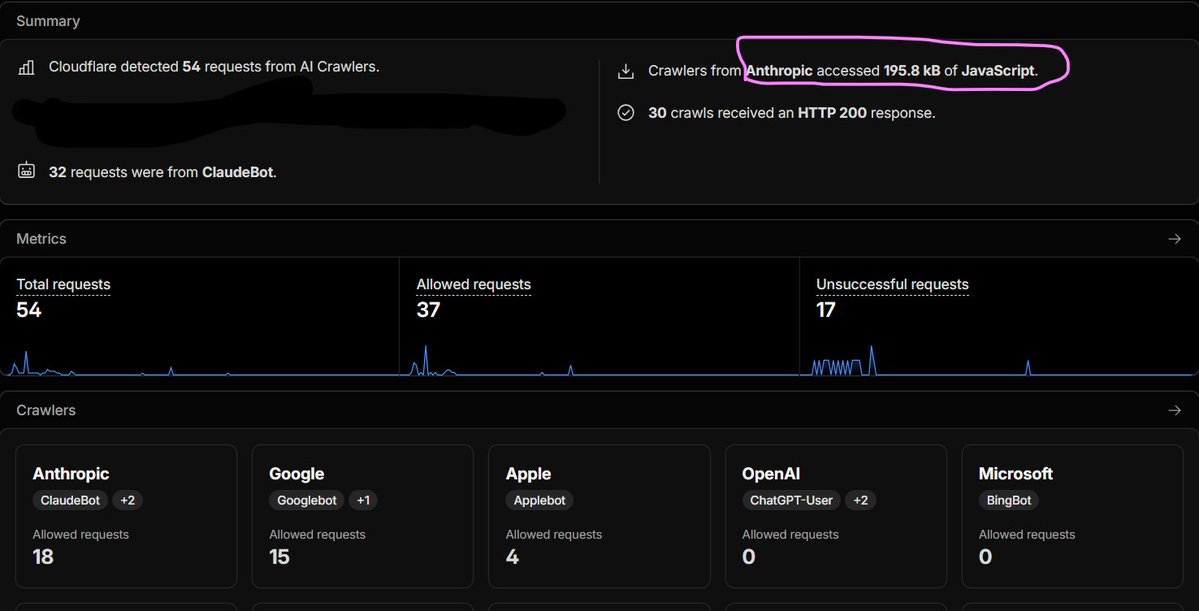The width and height of the screenshot is (1199, 611).
Task: Click 'Cloudflare detected 54 requests from AI Crawlers'
Action: click(214, 67)
